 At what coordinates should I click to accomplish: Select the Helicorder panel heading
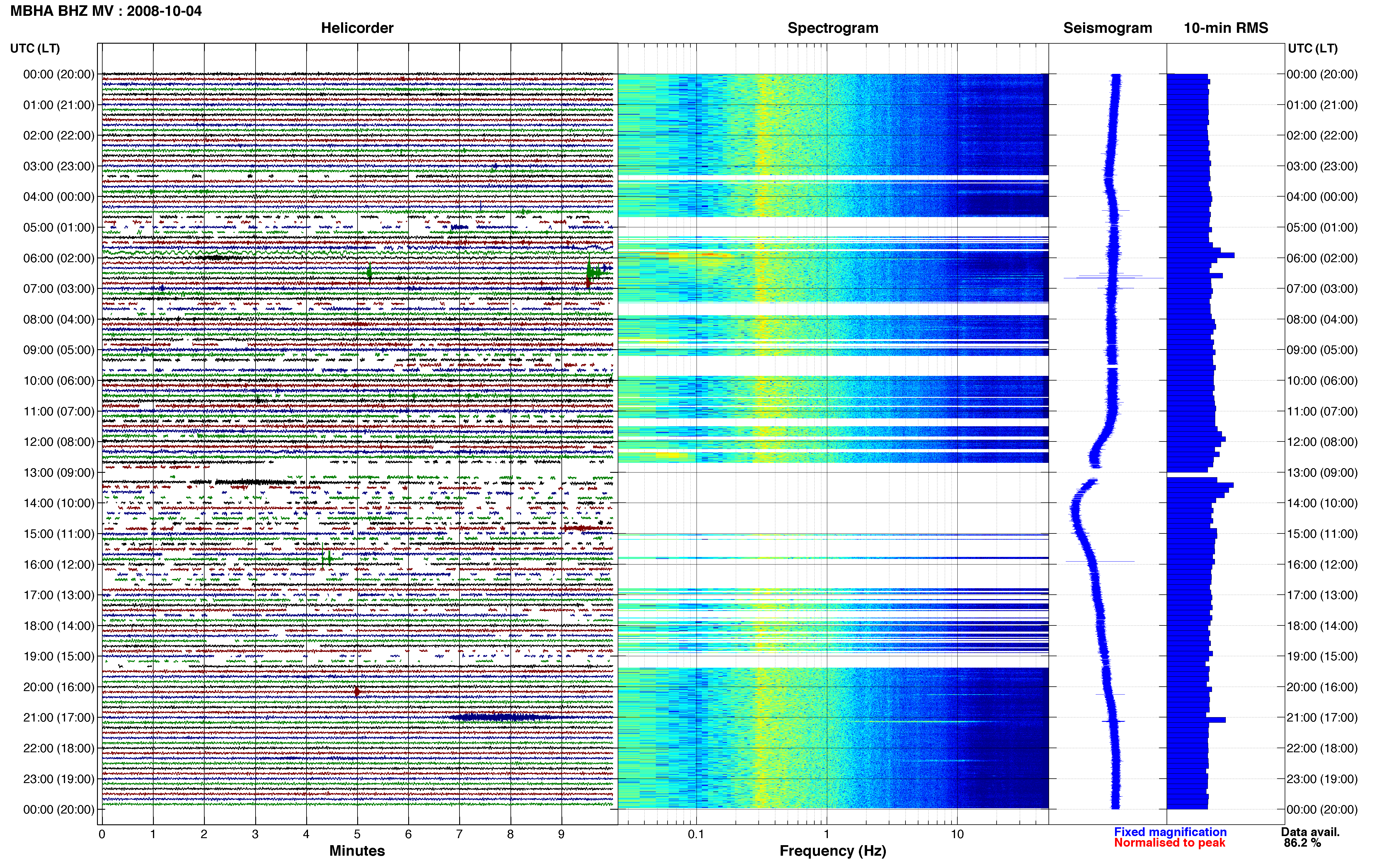click(357, 28)
